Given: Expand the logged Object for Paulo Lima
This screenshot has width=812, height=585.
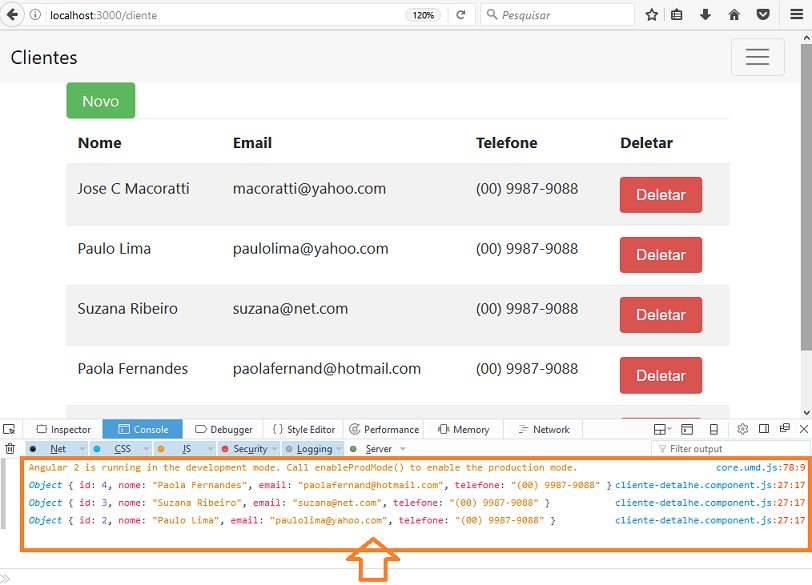Looking at the screenshot, I should click(45, 520).
